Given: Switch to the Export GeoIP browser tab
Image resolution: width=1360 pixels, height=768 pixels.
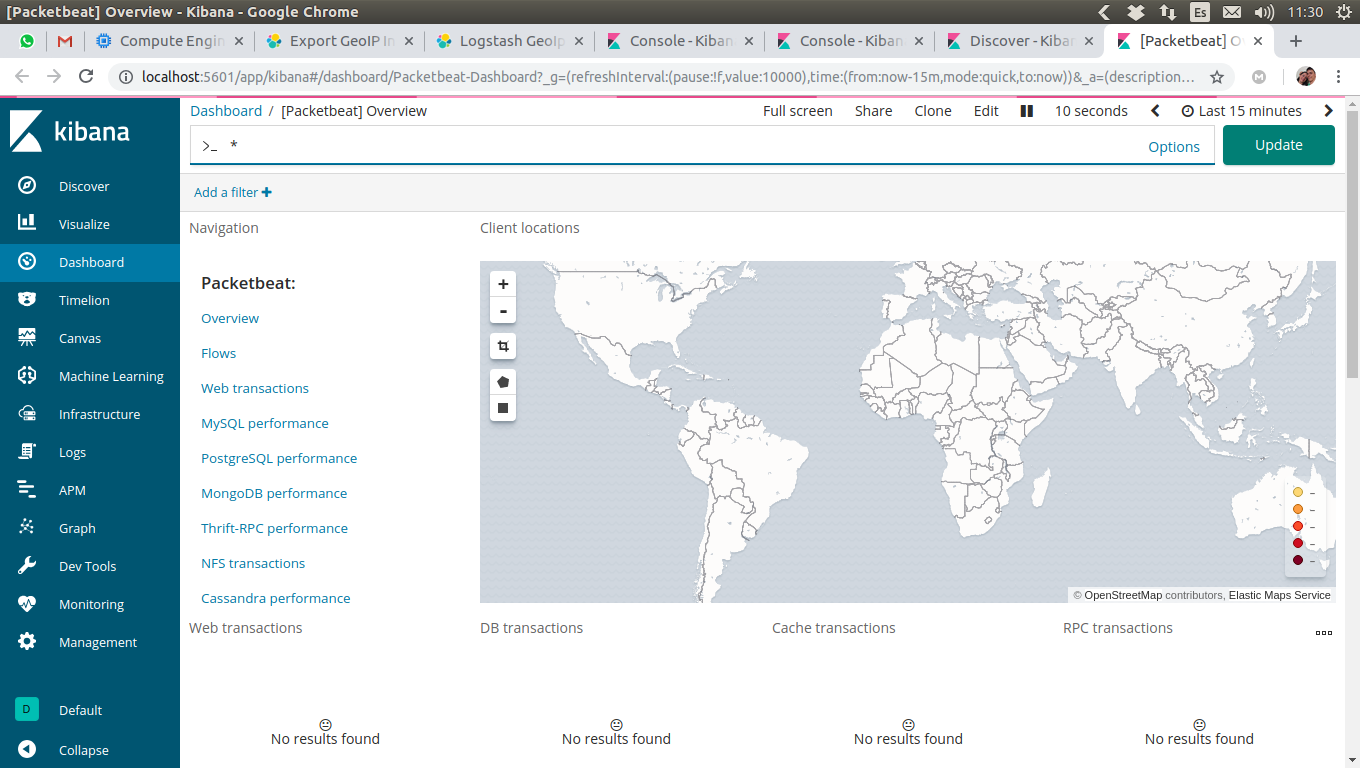Looking at the screenshot, I should [x=340, y=41].
